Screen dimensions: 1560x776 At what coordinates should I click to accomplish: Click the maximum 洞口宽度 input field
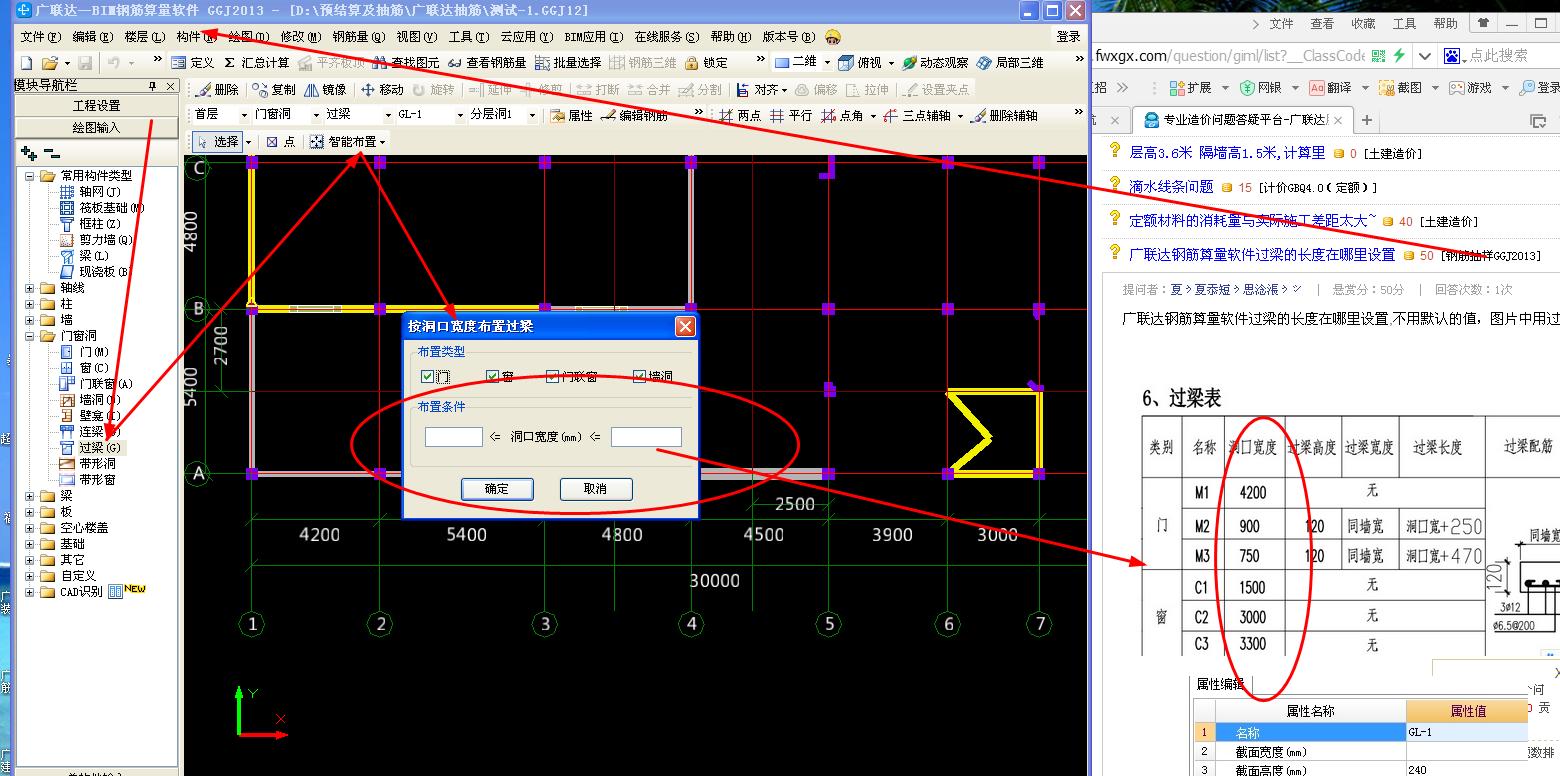646,436
